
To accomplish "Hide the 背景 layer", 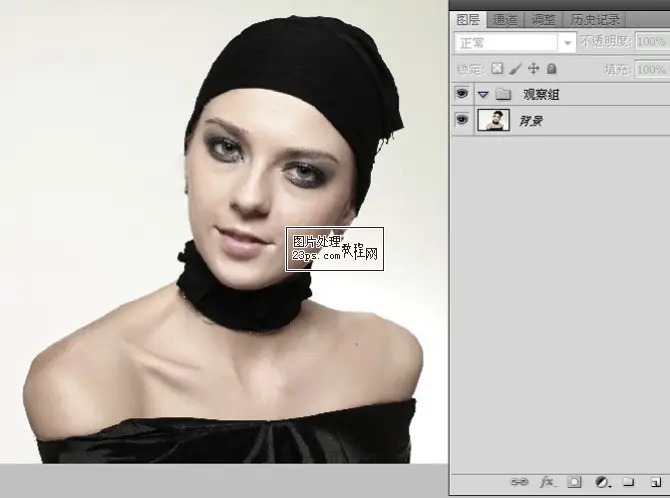I will coord(462,120).
